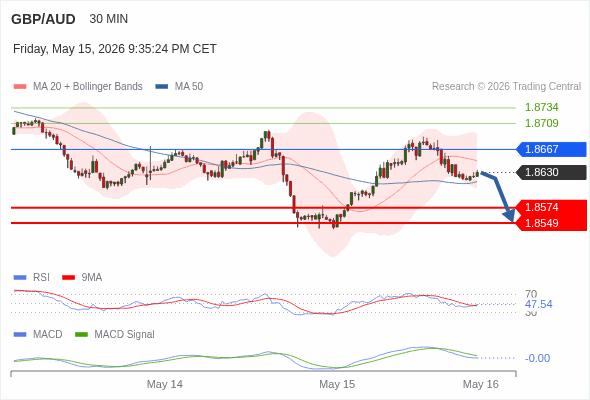Image resolution: width=590 pixels, height=400 pixels.
Task: Select the 30 MIN timeframe label
Action: (109, 19)
